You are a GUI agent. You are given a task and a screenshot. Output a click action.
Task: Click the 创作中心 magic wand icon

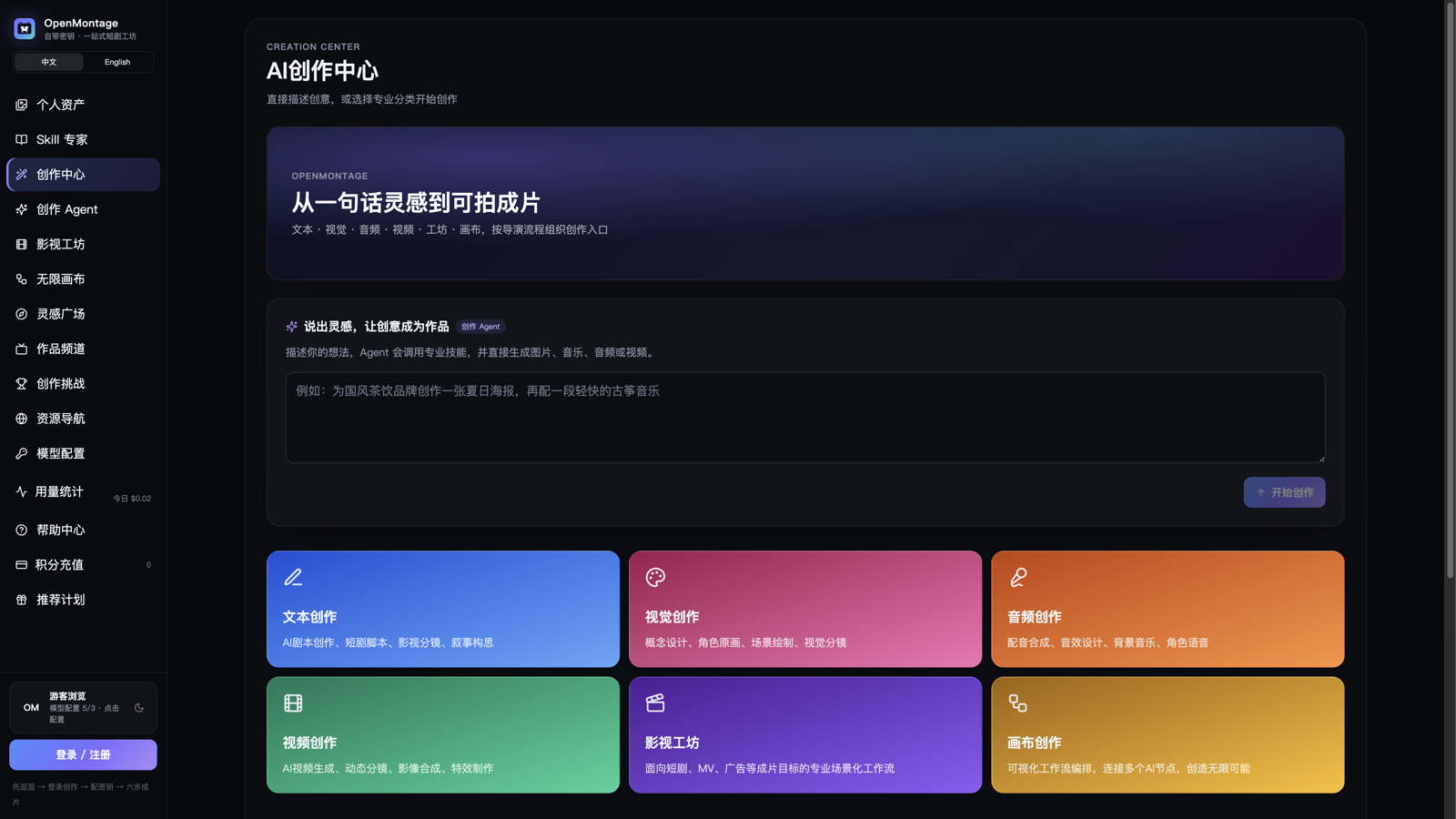[21, 175]
